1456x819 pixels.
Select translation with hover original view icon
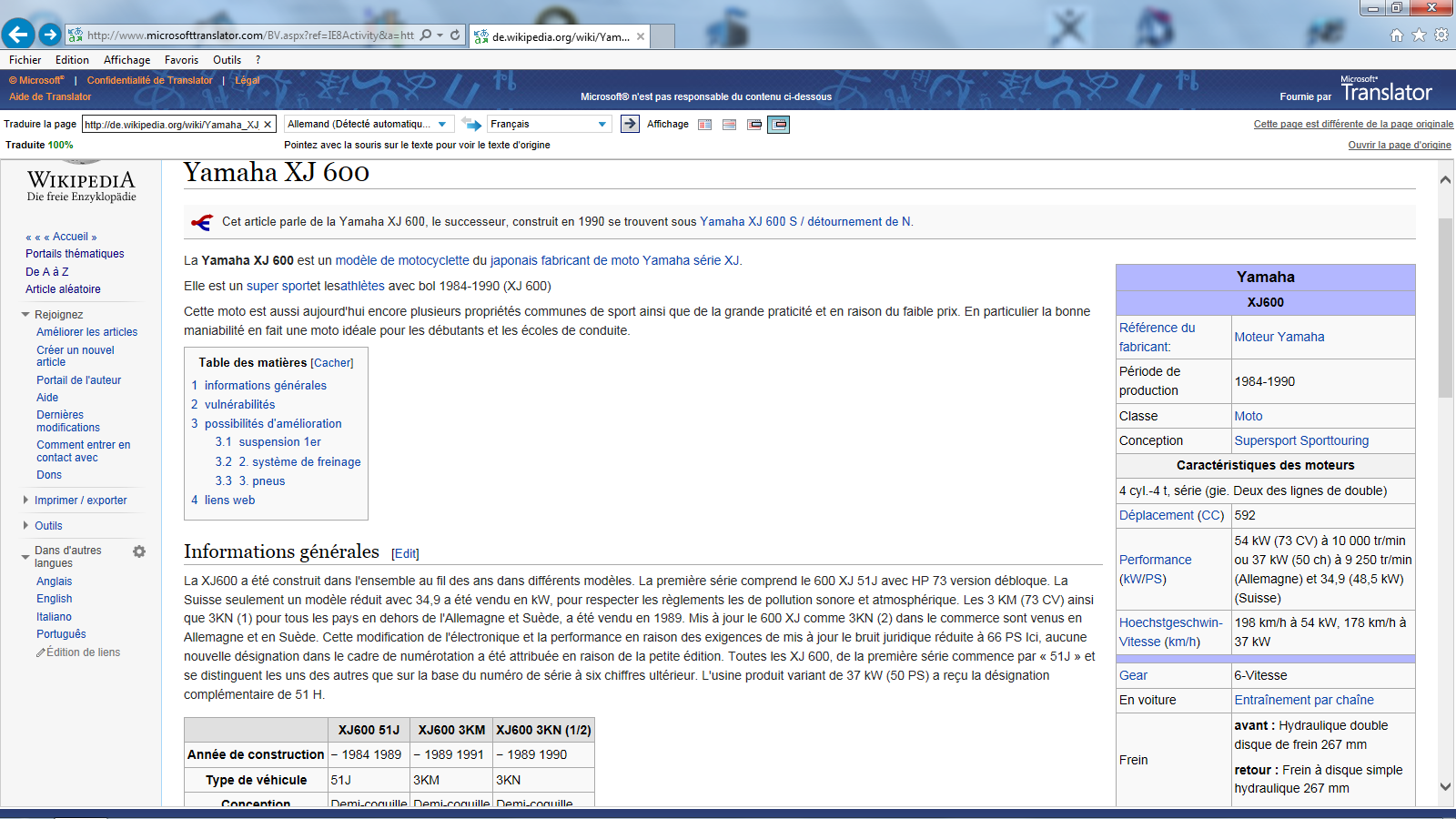pos(779,125)
